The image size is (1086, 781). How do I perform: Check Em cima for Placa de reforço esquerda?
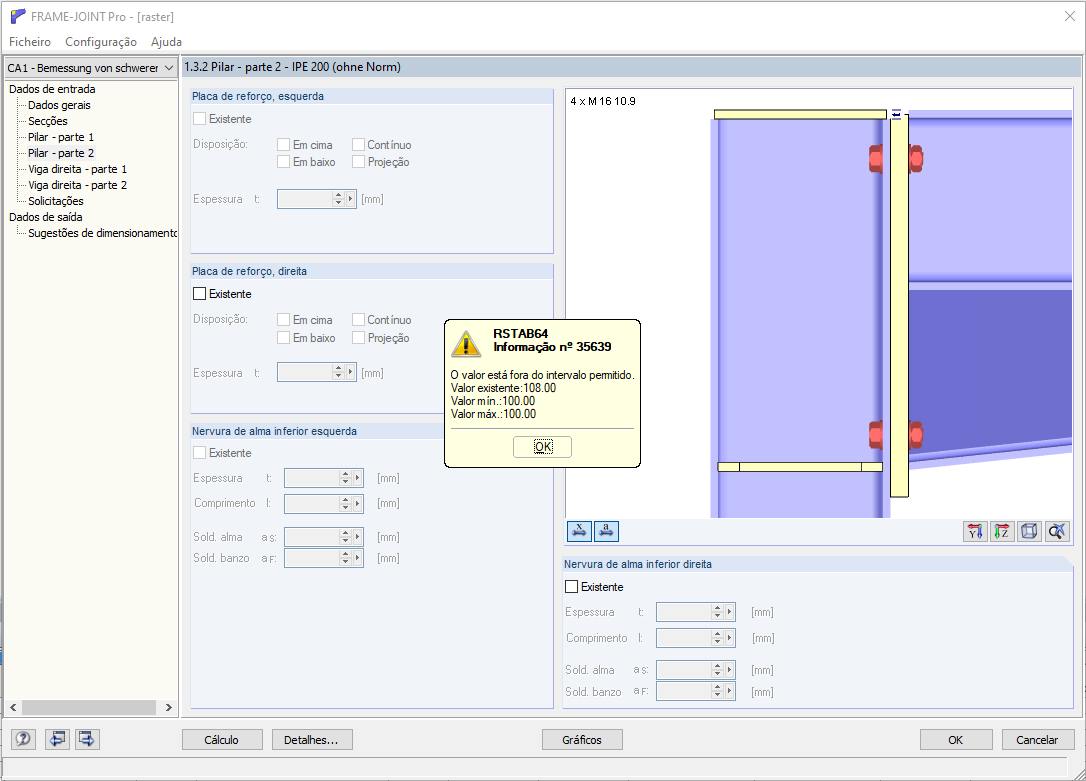click(283, 144)
